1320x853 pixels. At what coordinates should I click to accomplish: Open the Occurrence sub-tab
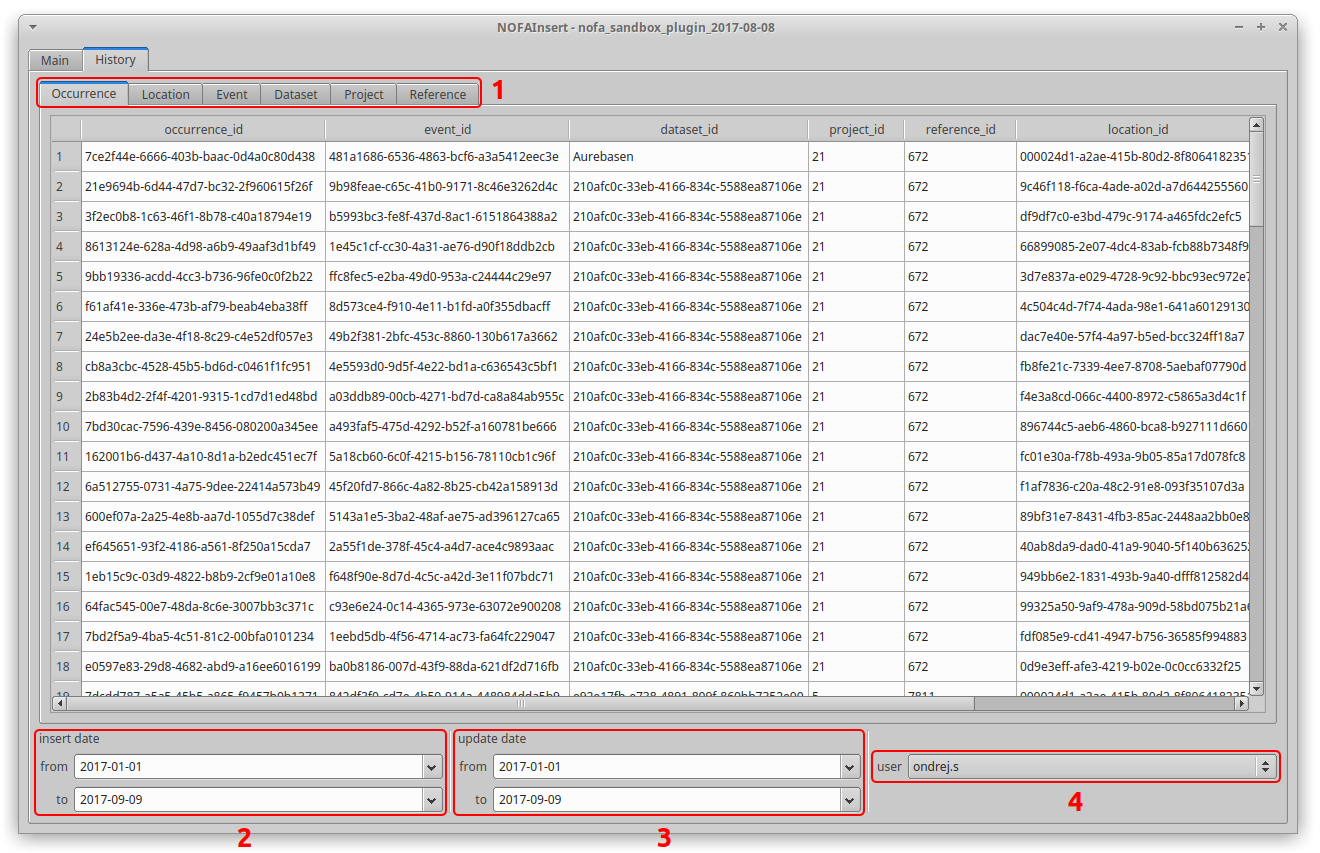84,94
